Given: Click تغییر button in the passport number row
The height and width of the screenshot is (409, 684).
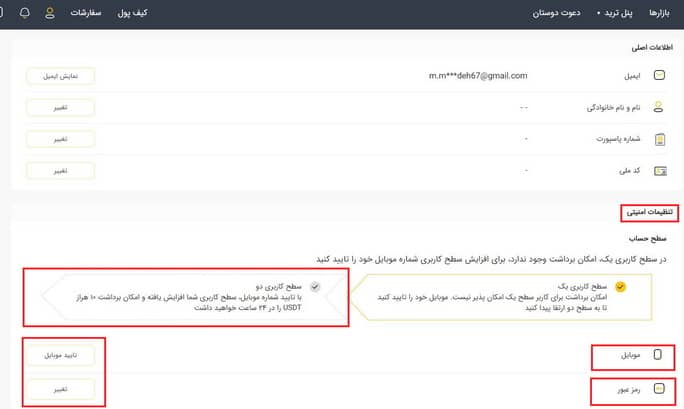Looking at the screenshot, I should [x=61, y=139].
